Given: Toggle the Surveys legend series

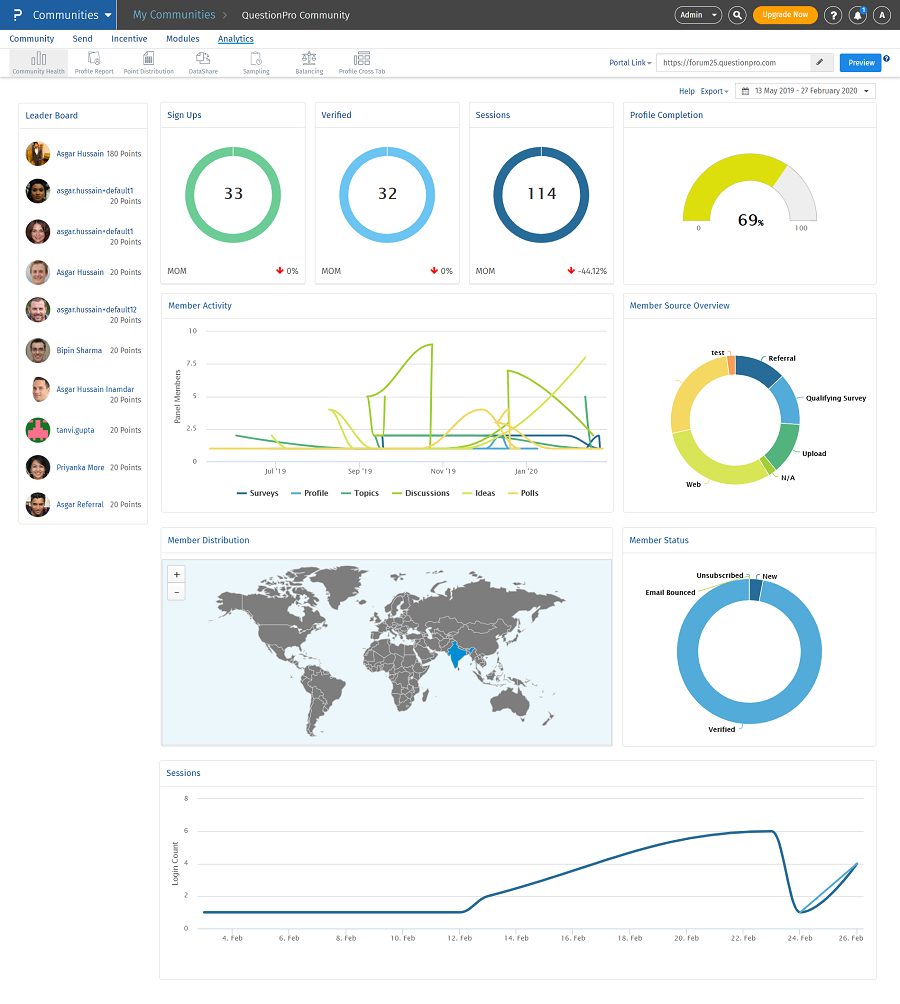Looking at the screenshot, I should coord(257,493).
